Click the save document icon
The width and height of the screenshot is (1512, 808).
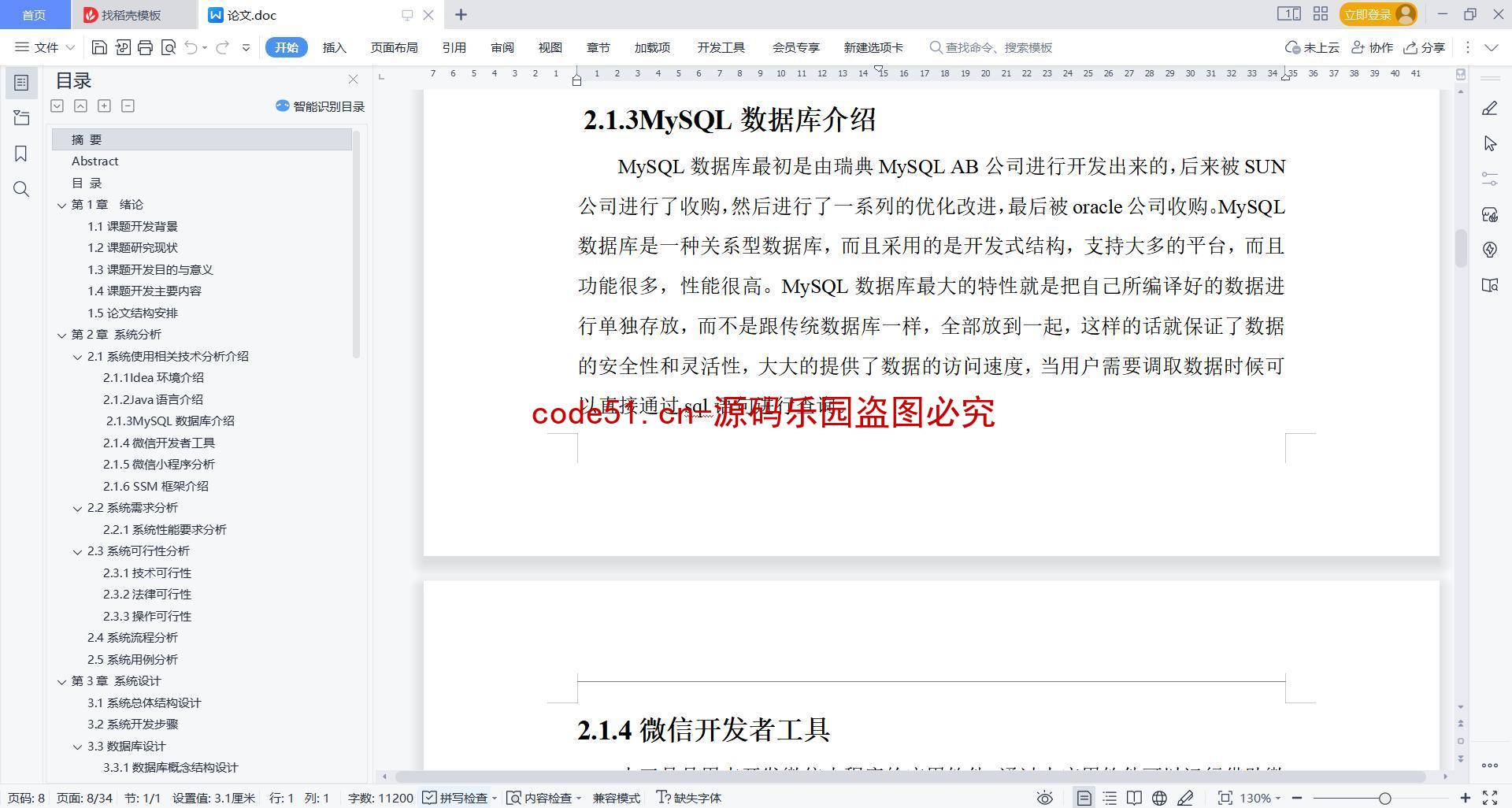pyautogui.click(x=99, y=47)
